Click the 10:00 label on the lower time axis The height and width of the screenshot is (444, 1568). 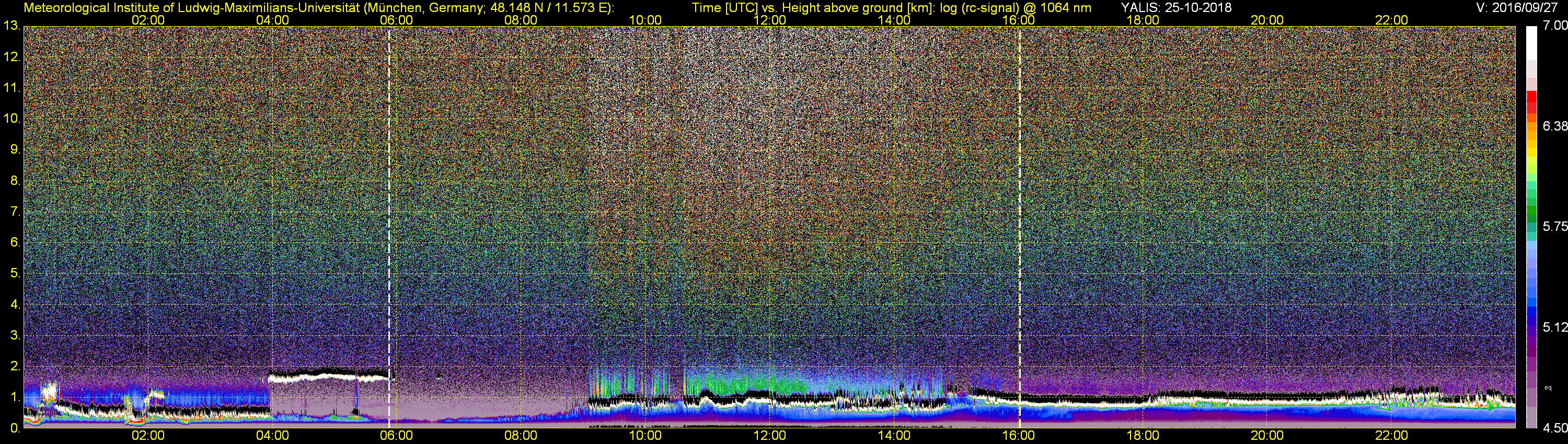[645, 436]
